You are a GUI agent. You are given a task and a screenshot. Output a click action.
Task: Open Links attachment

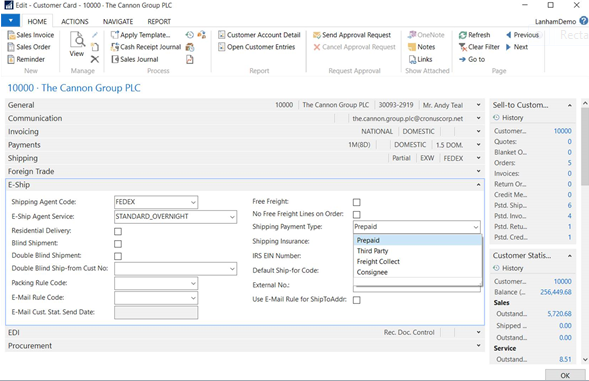coord(420,59)
